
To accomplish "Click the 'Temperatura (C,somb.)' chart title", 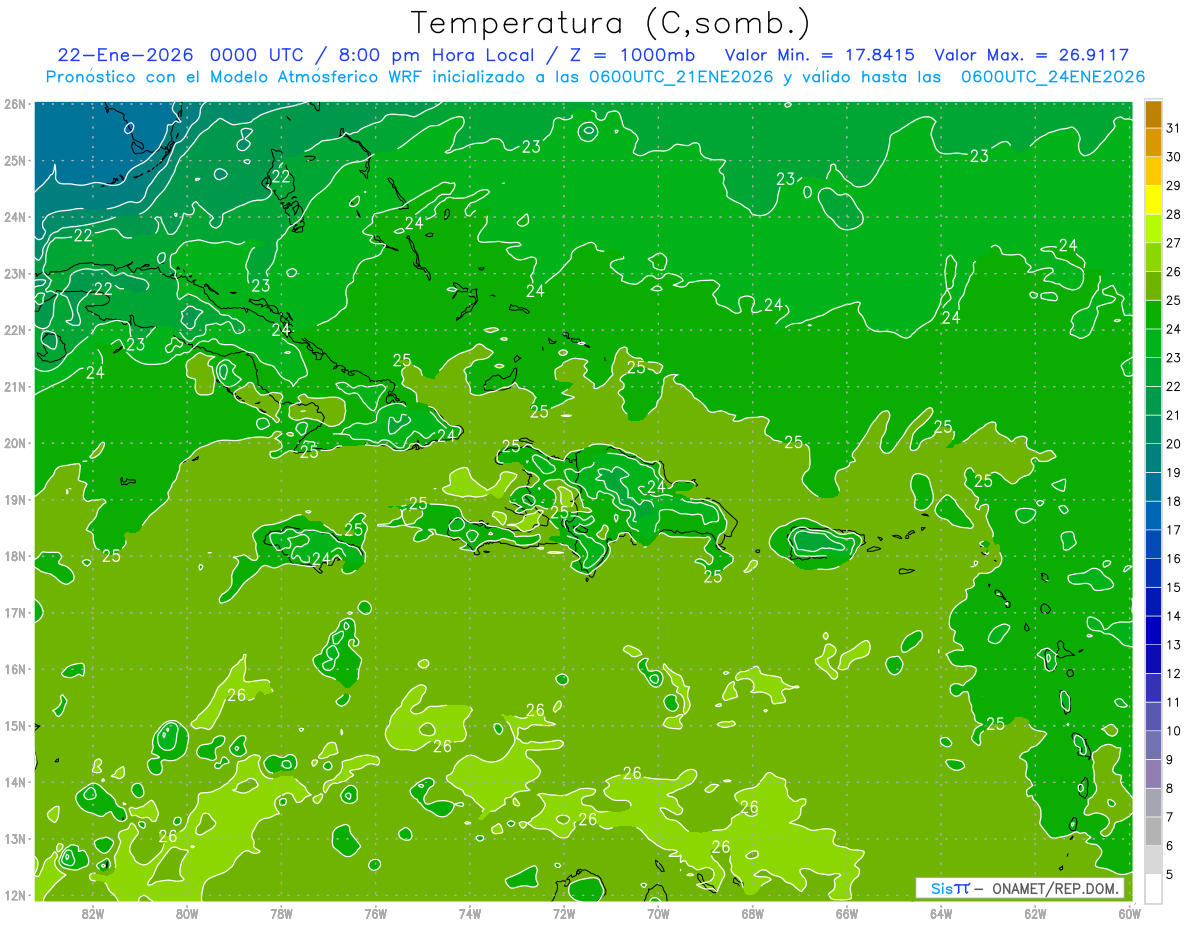I will coord(611,24).
